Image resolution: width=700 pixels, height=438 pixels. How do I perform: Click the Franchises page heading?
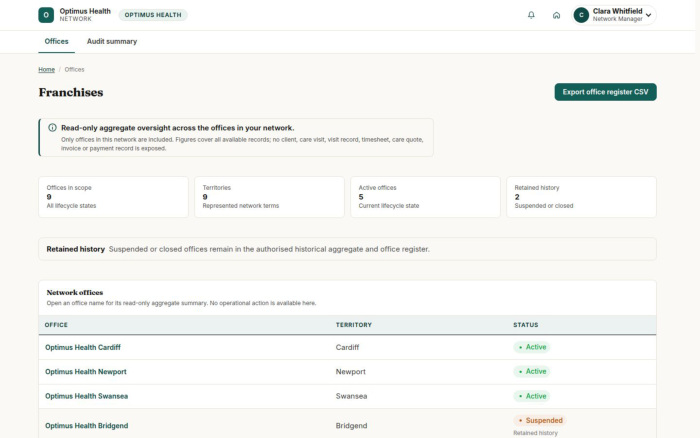[71, 92]
